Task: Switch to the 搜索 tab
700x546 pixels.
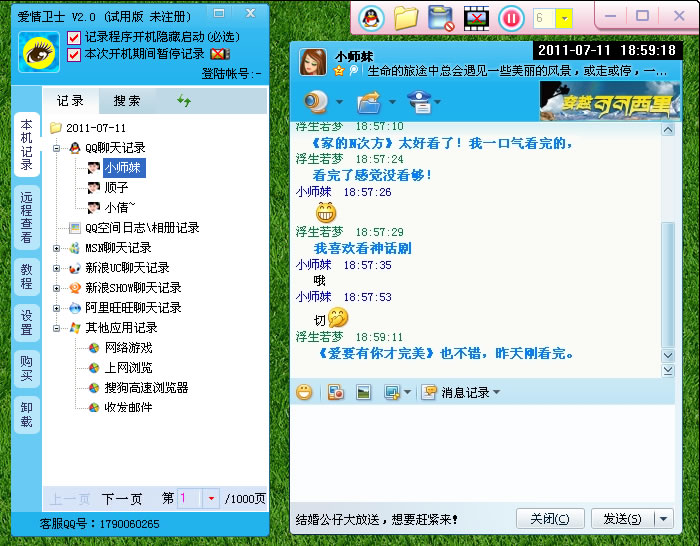Action: (127, 101)
